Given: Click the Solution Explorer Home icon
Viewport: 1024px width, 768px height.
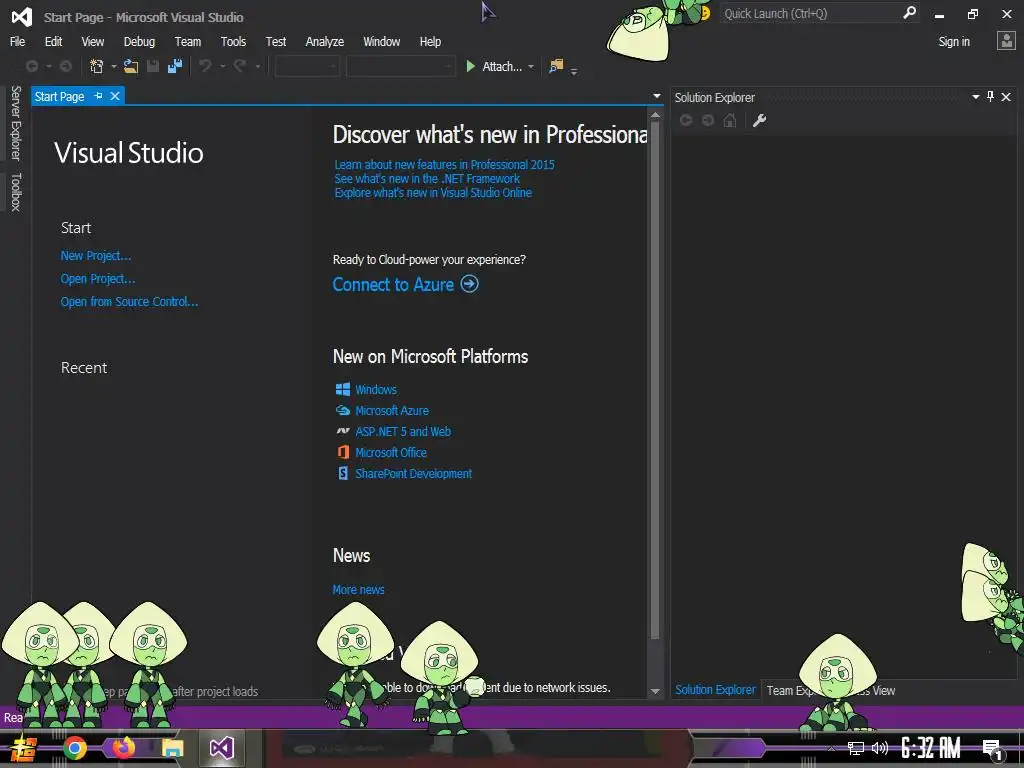Looking at the screenshot, I should click(x=730, y=120).
